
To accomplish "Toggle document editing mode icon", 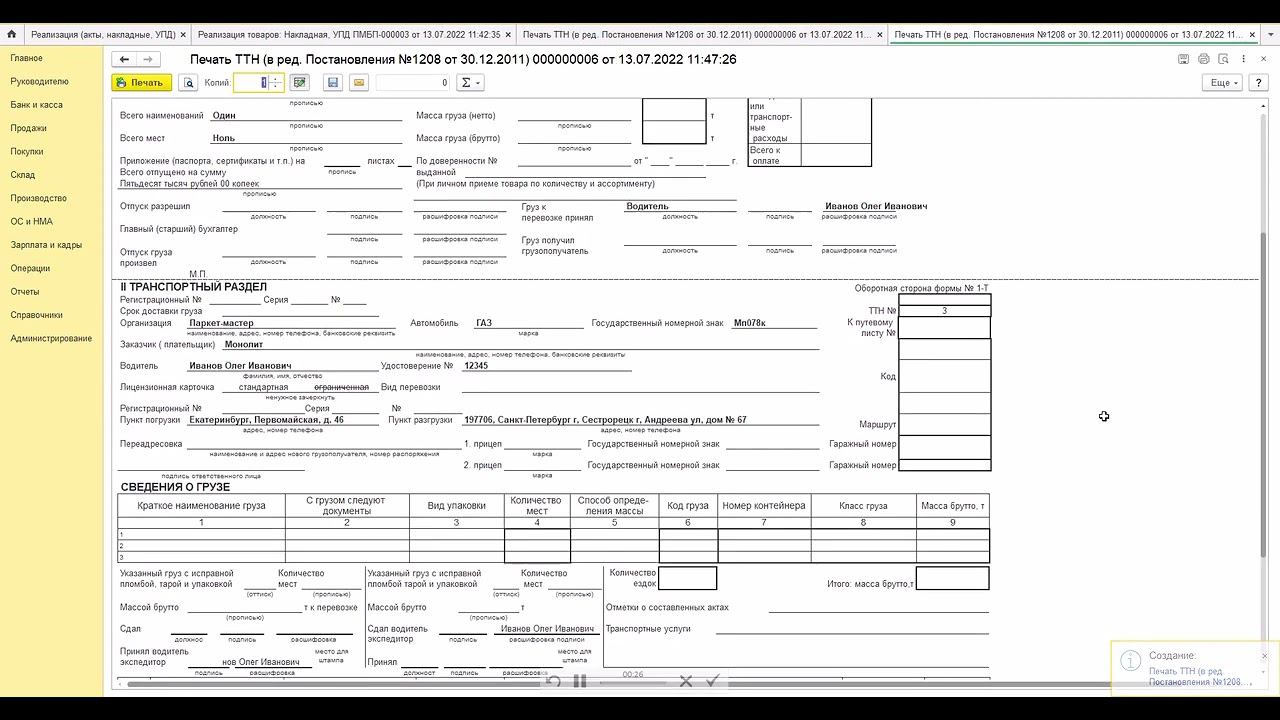I will click(299, 83).
